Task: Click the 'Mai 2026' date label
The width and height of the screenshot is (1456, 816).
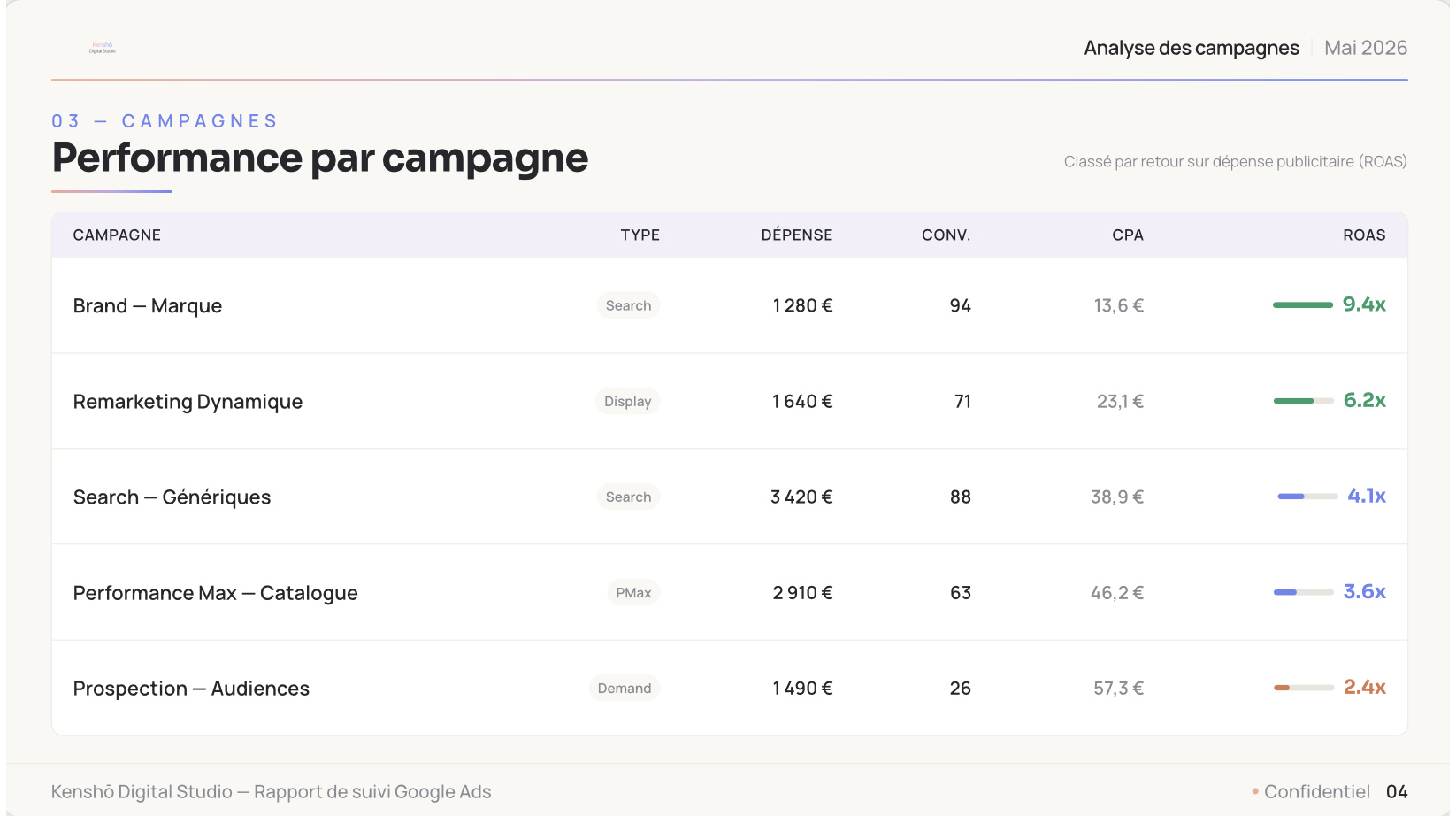Action: click(x=1366, y=48)
